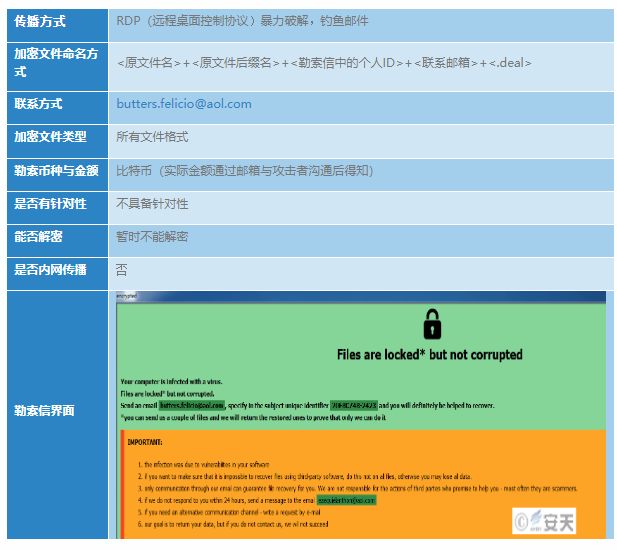The width and height of the screenshot is (617, 550).
Task: Click the 'Files are locked* but not corrupted' heading
Action: pyautogui.click(x=430, y=354)
